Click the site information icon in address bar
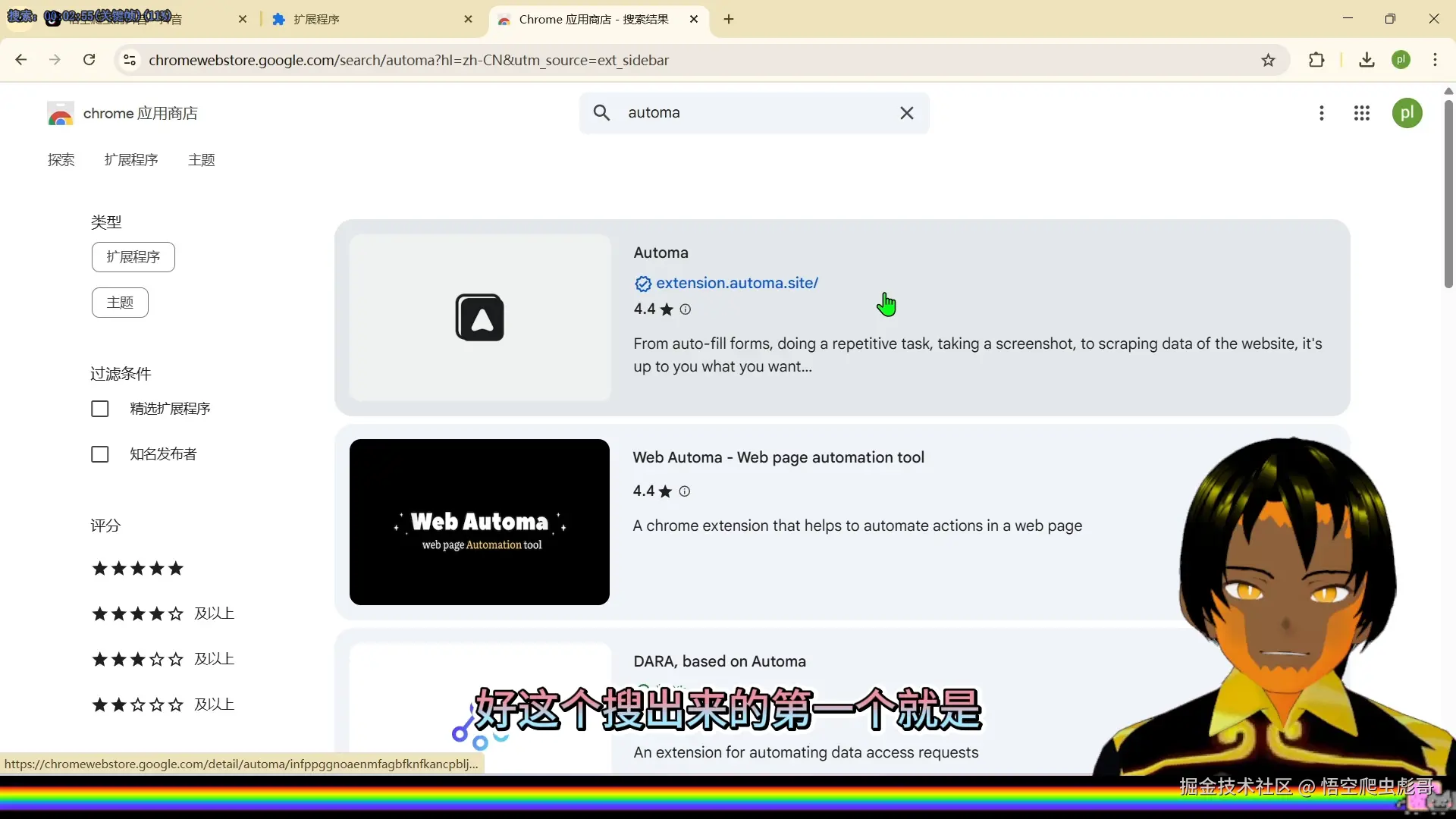 [x=130, y=60]
